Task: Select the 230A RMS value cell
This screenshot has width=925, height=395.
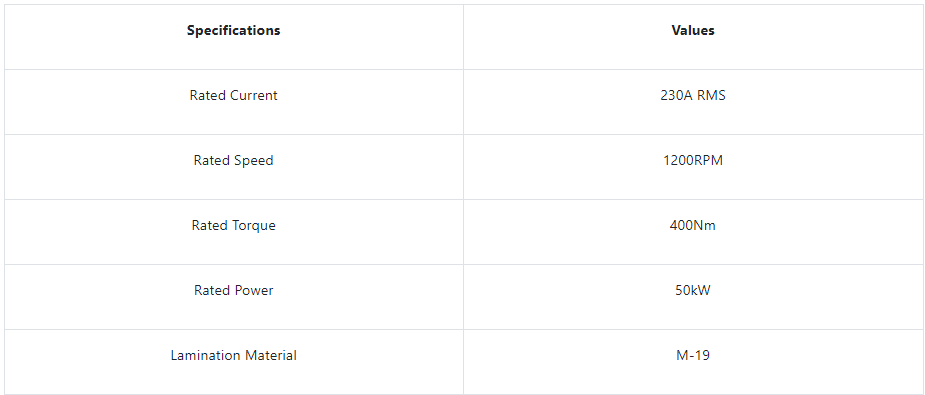Action: [693, 96]
